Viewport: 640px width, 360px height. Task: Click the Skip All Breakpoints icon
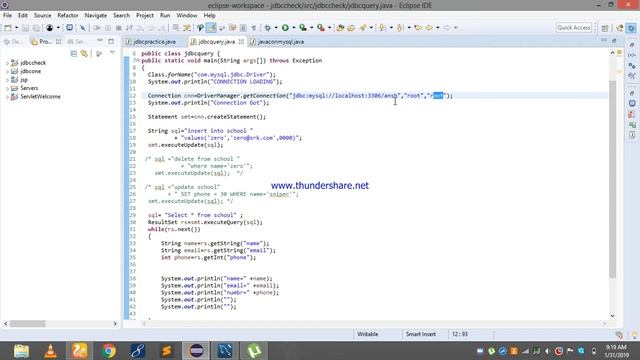pos(82,28)
